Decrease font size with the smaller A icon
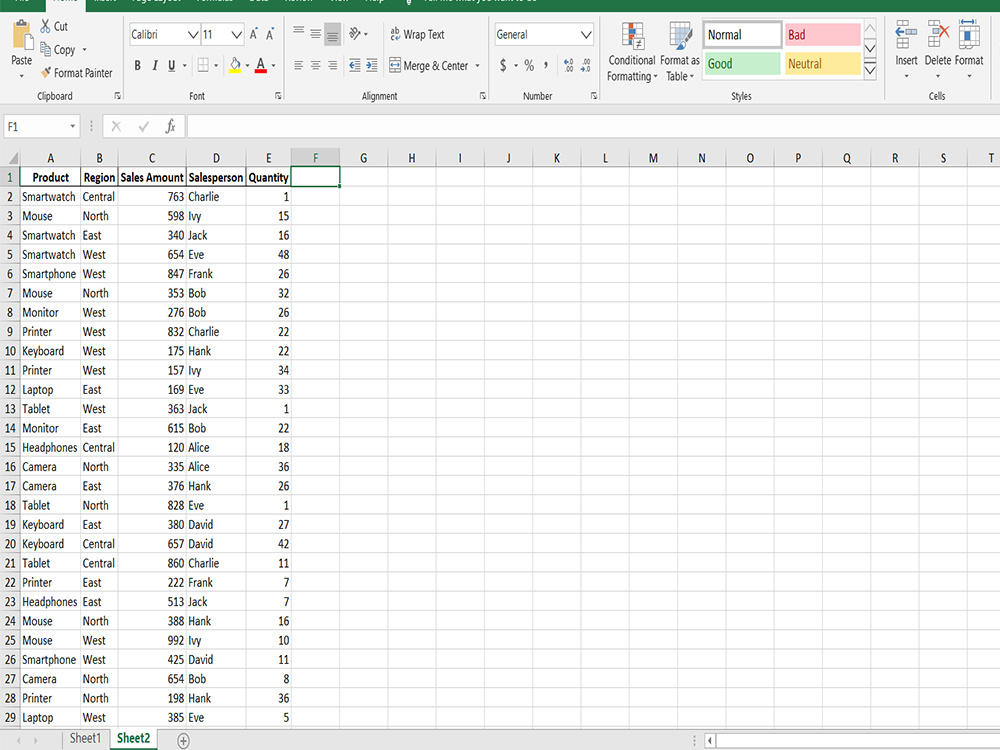The height and width of the screenshot is (750, 1000). (270, 34)
